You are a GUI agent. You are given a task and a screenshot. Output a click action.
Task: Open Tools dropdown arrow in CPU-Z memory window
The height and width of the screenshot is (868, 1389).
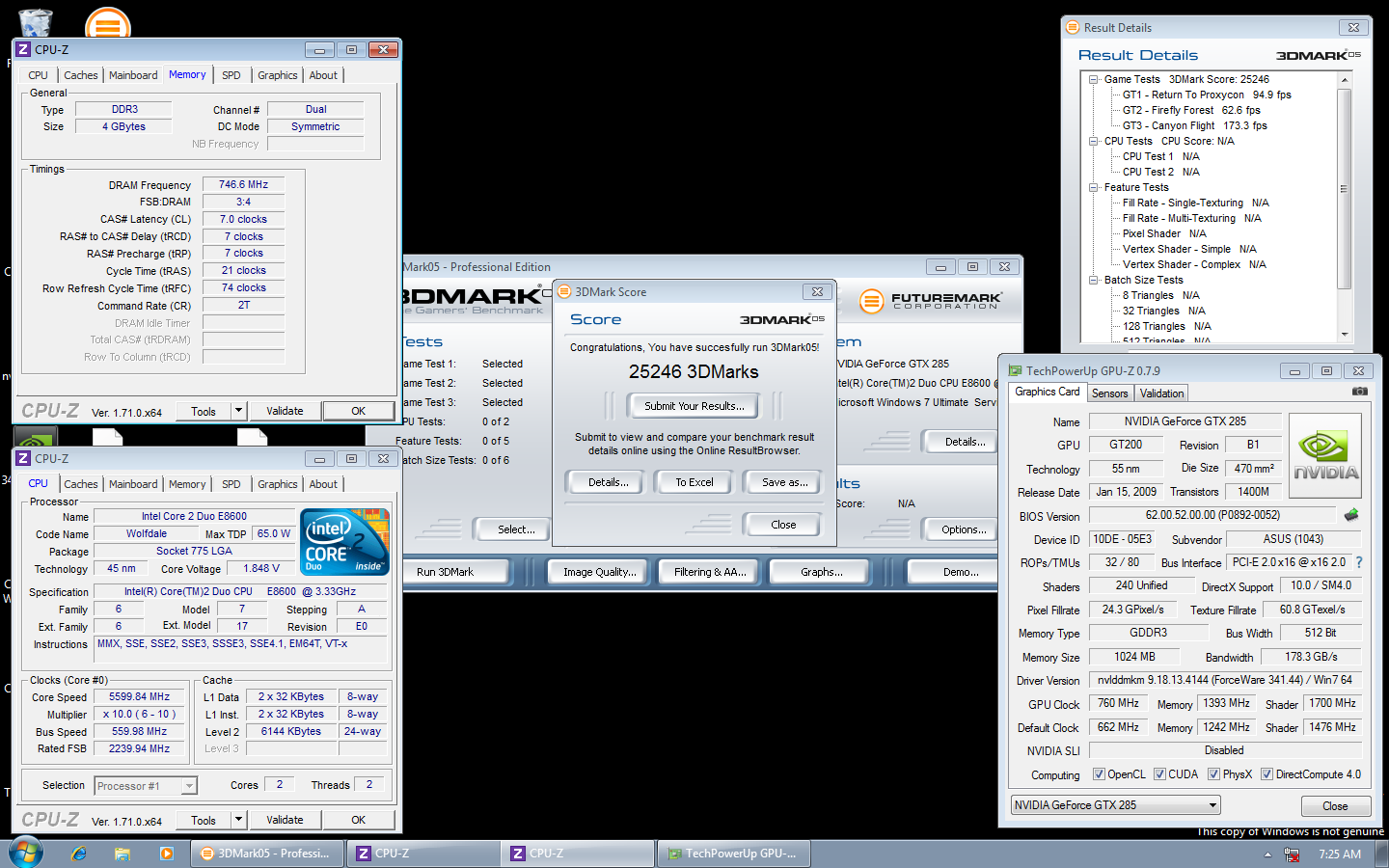pyautogui.click(x=238, y=411)
